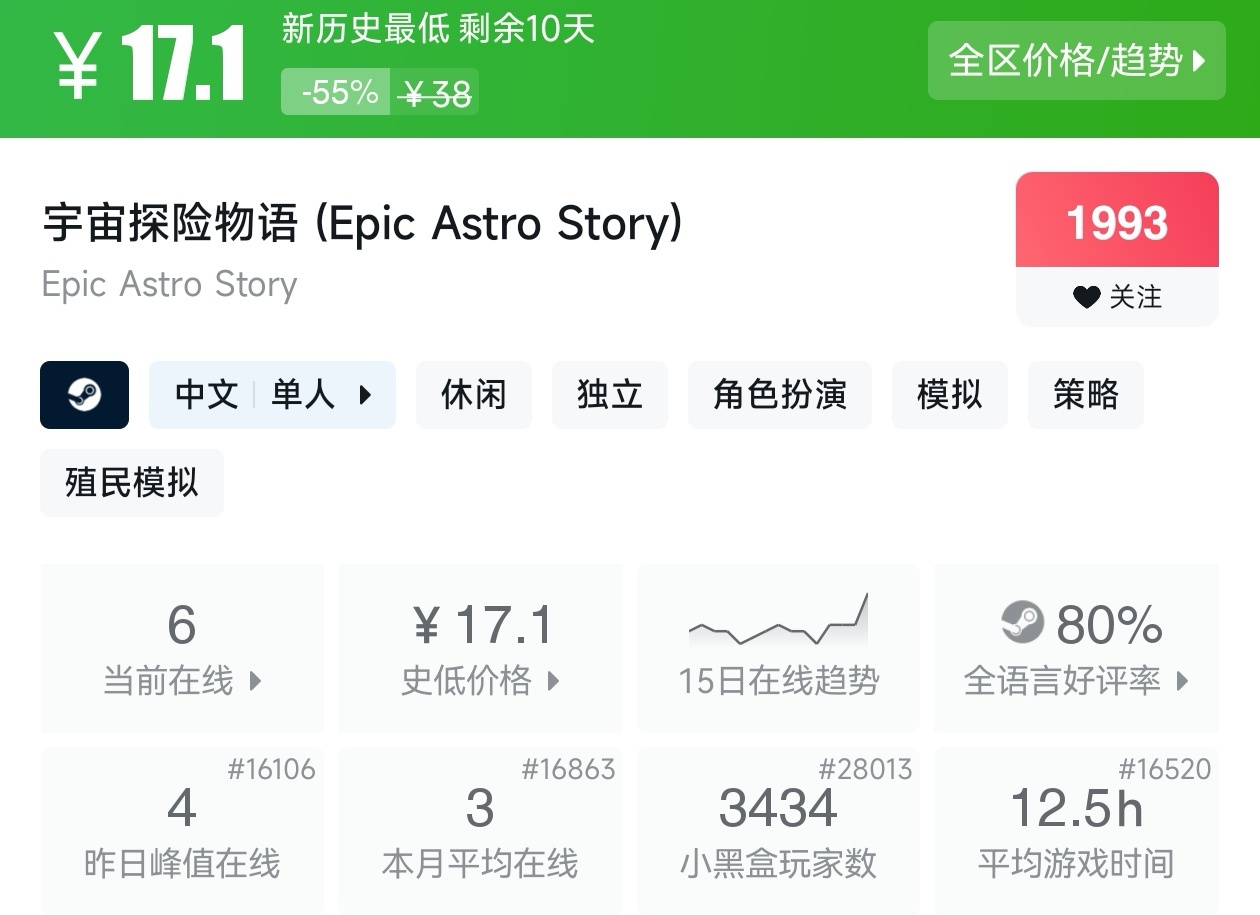Select the 独立 (Indie) tag
Screen dimensions: 1260x915
[609, 395]
